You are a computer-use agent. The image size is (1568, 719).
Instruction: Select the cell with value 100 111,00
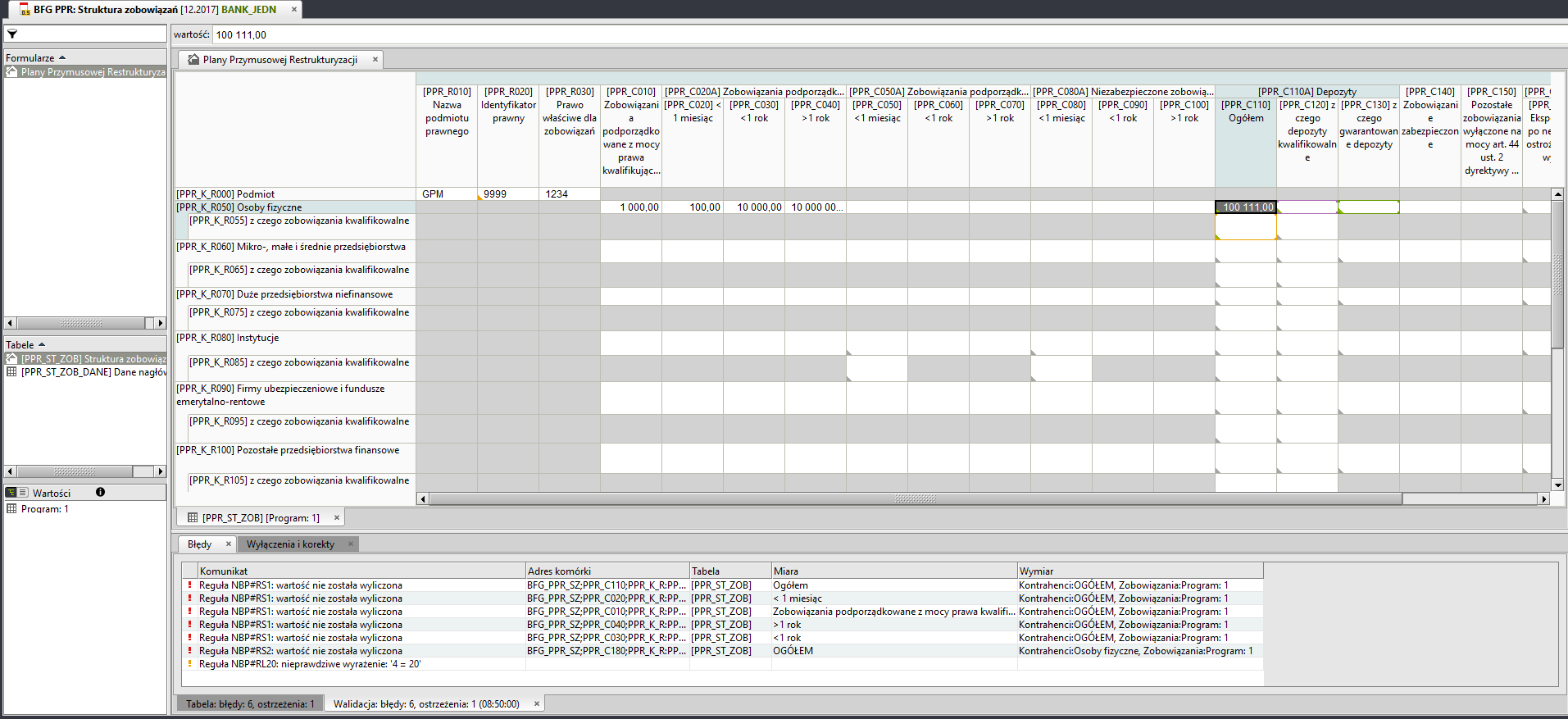point(1246,207)
